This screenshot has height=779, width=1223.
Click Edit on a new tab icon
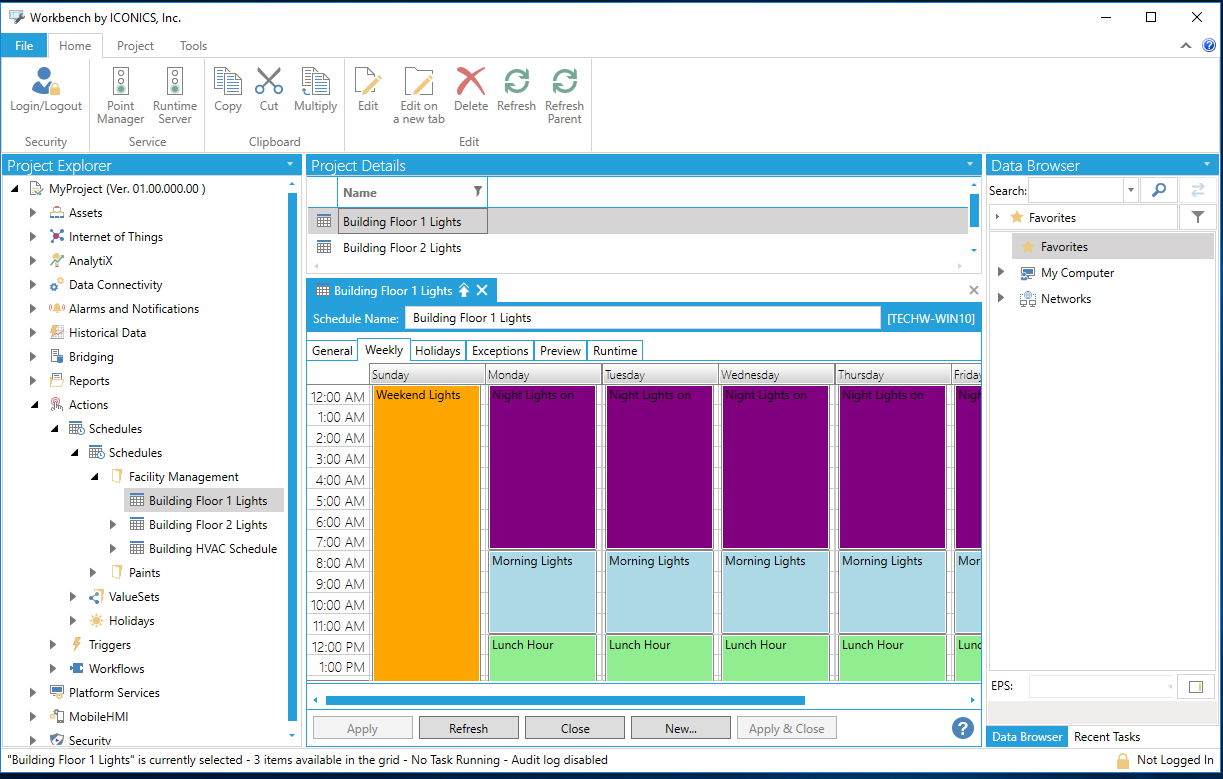pyautogui.click(x=418, y=95)
